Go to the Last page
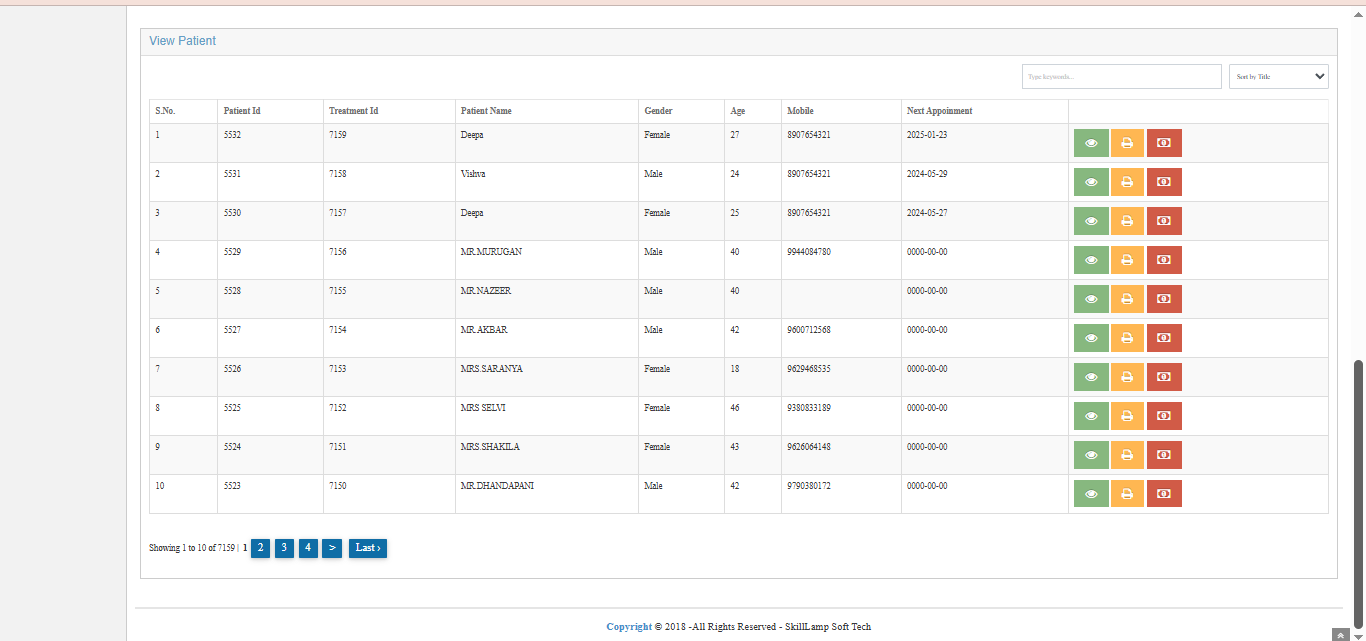This screenshot has width=1366, height=641. pyautogui.click(x=367, y=548)
